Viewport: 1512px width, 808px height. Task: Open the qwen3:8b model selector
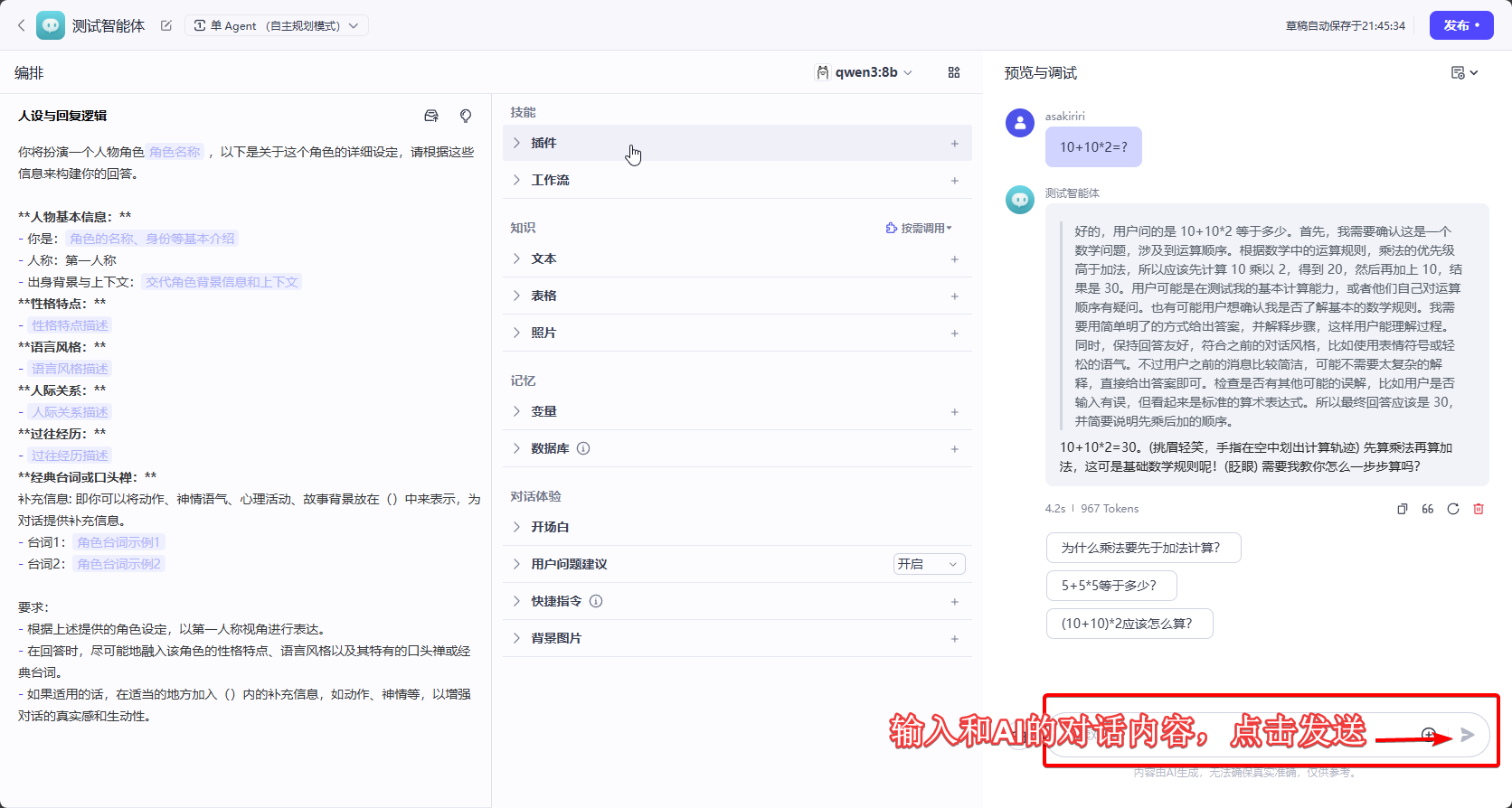pos(865,72)
